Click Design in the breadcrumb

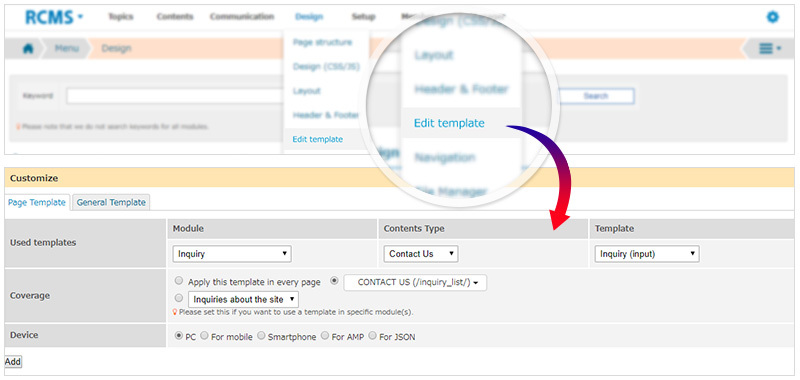(116, 48)
